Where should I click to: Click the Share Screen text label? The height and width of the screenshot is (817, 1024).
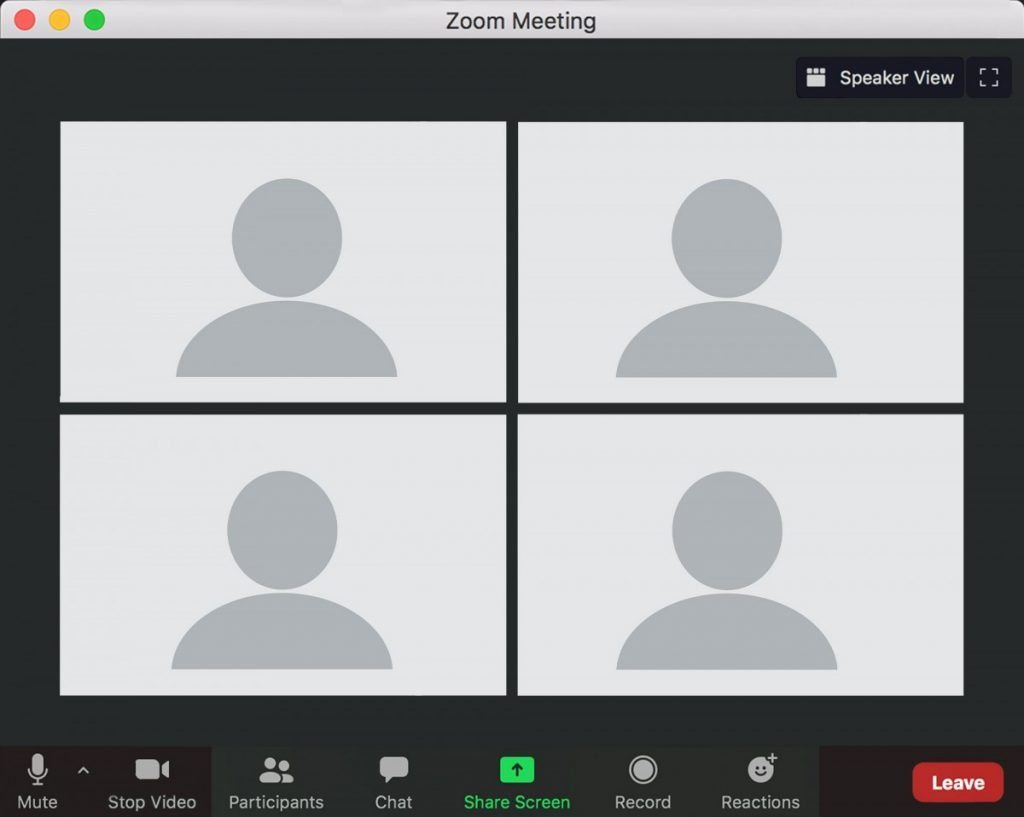pos(516,802)
